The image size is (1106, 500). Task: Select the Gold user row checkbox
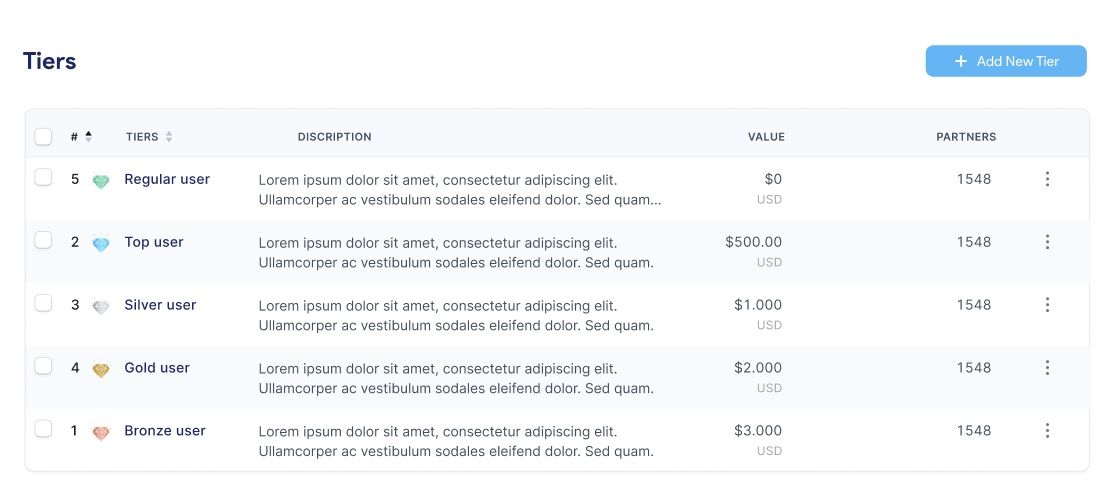coord(43,366)
